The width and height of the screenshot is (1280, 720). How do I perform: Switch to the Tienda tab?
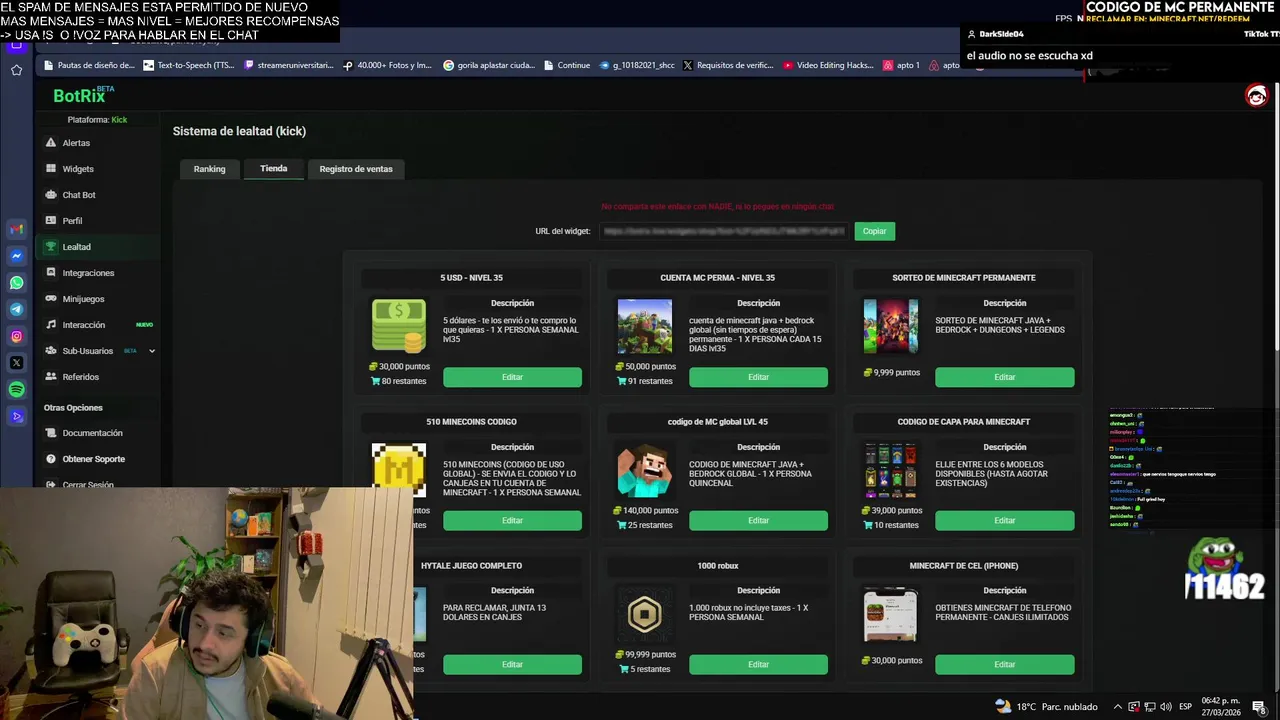click(x=273, y=168)
